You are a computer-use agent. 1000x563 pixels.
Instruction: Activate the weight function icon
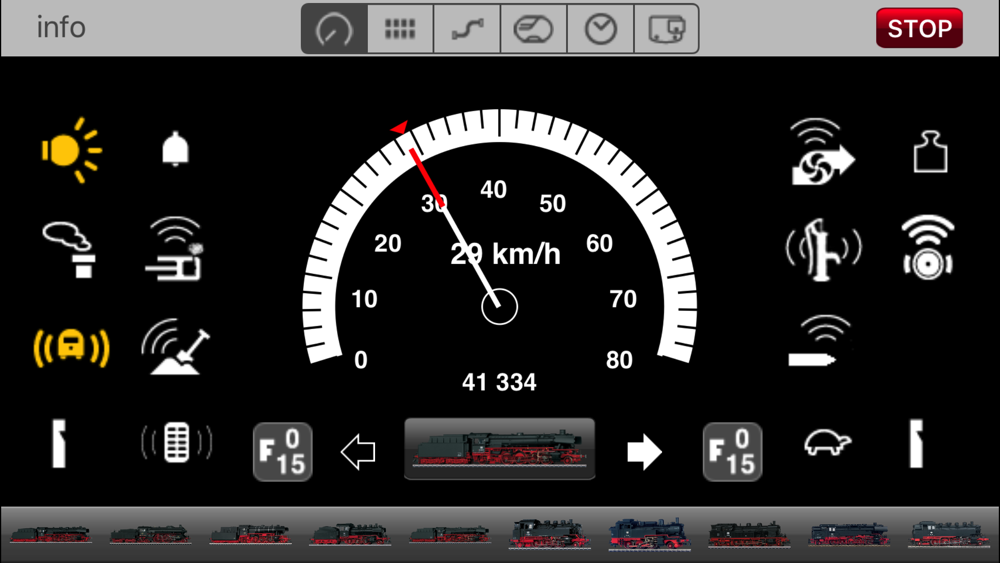[x=930, y=151]
